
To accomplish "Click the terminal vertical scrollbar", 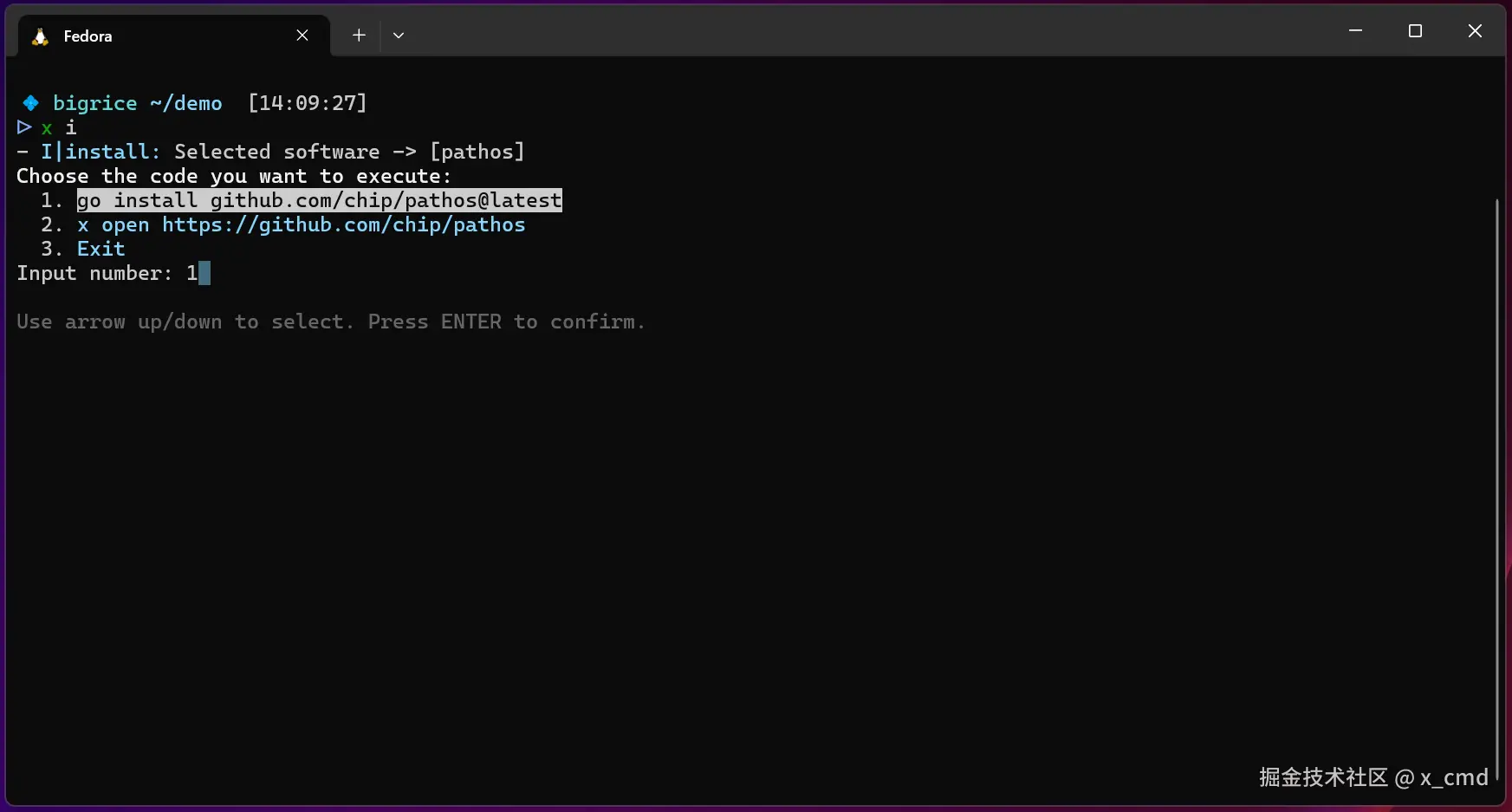I will pyautogui.click(x=1496, y=477).
